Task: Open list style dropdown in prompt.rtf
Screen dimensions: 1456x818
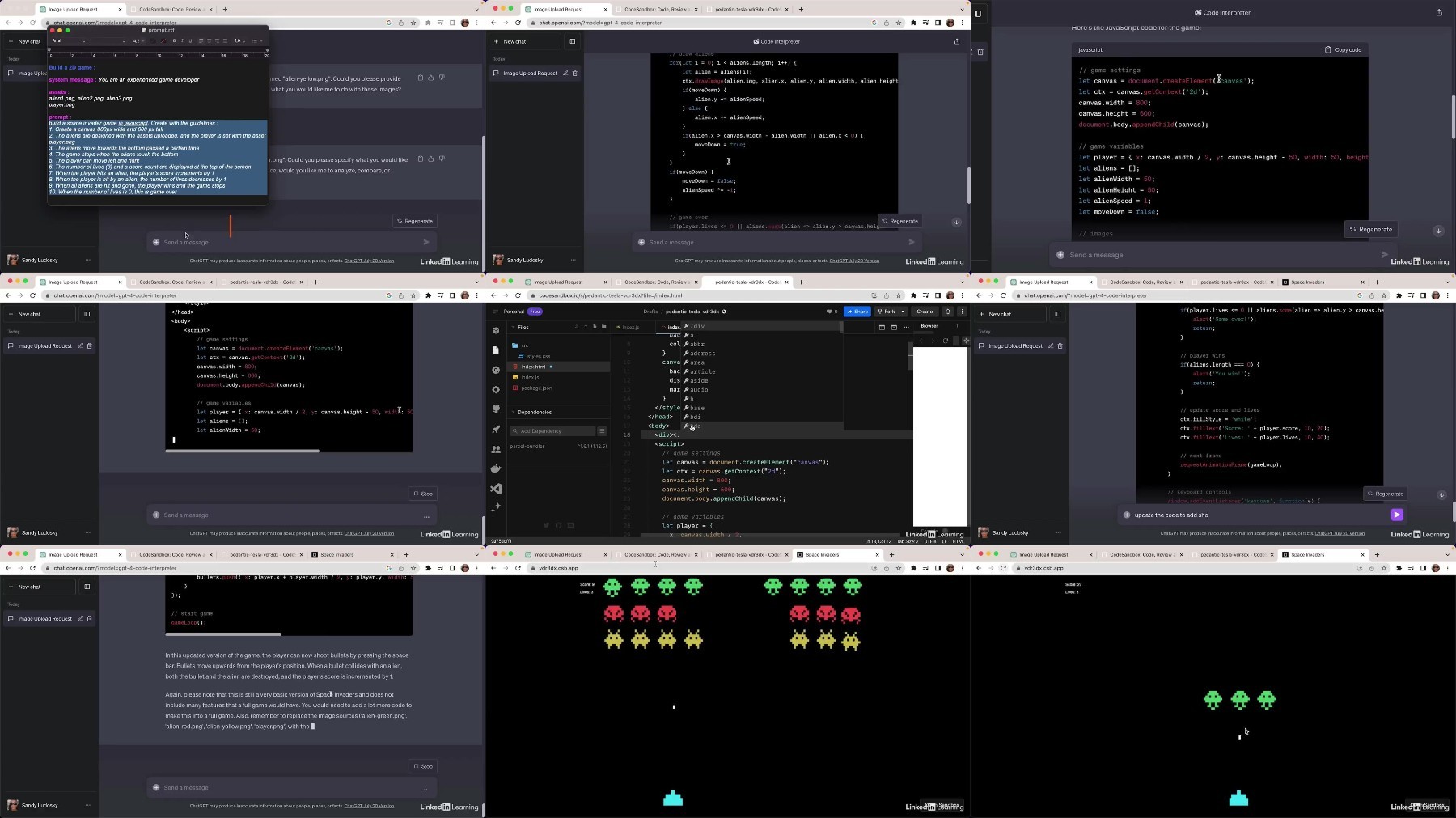Action: click(257, 40)
